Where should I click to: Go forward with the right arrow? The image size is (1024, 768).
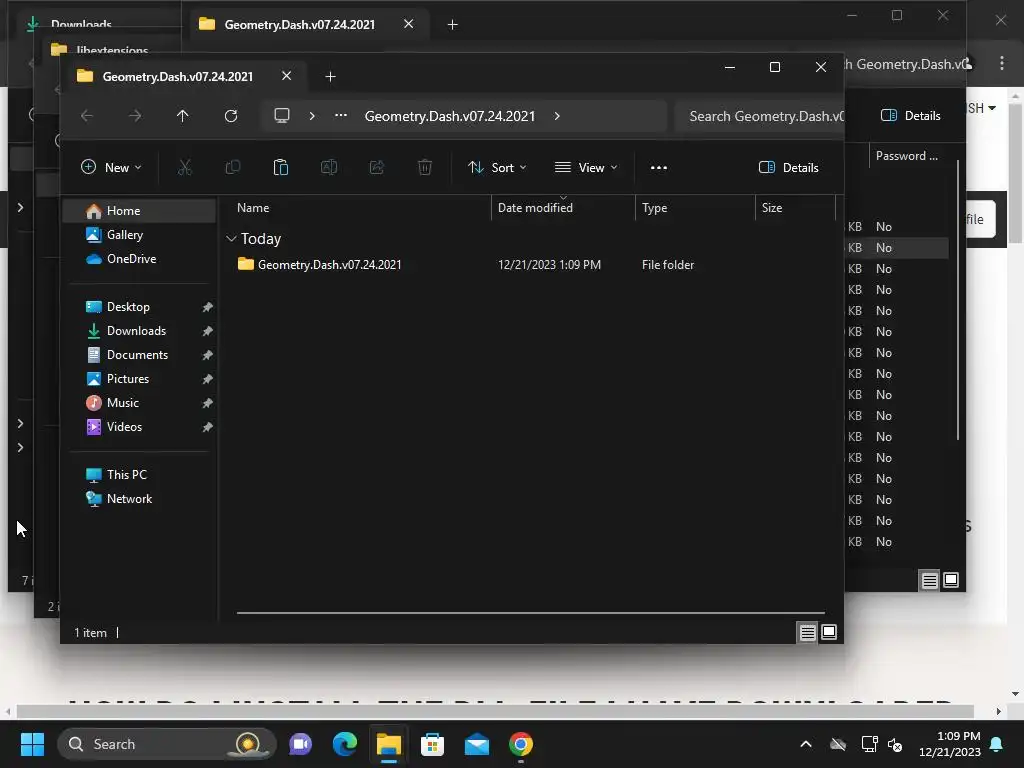pyautogui.click(x=135, y=116)
